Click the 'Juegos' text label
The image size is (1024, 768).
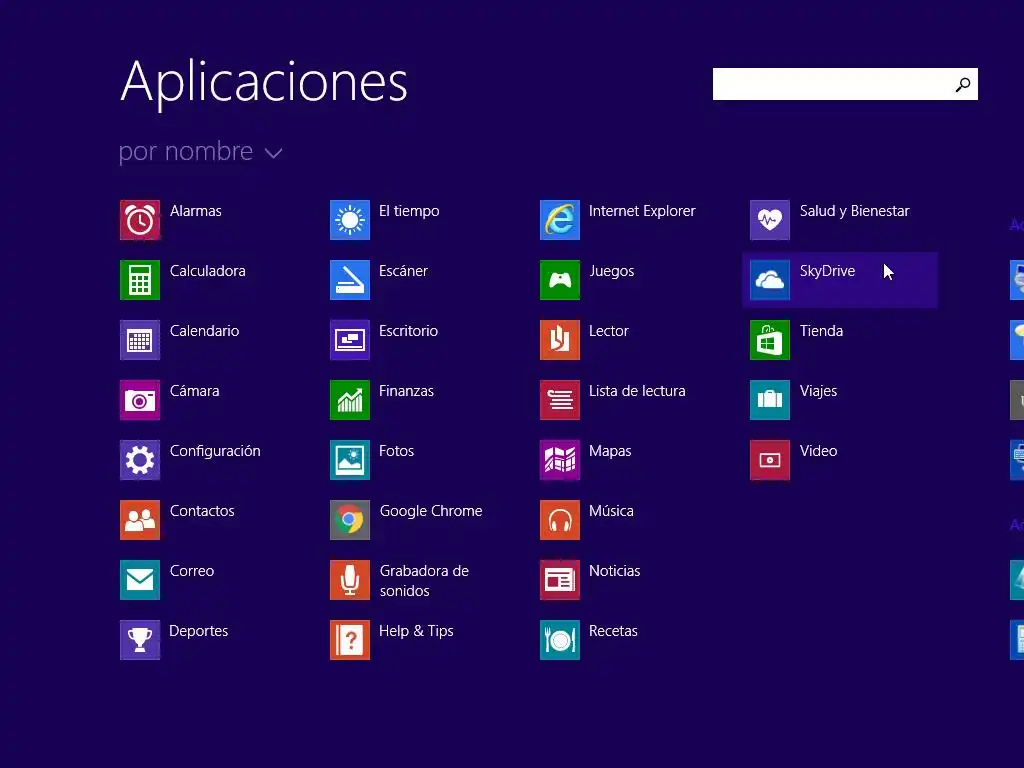click(x=612, y=271)
